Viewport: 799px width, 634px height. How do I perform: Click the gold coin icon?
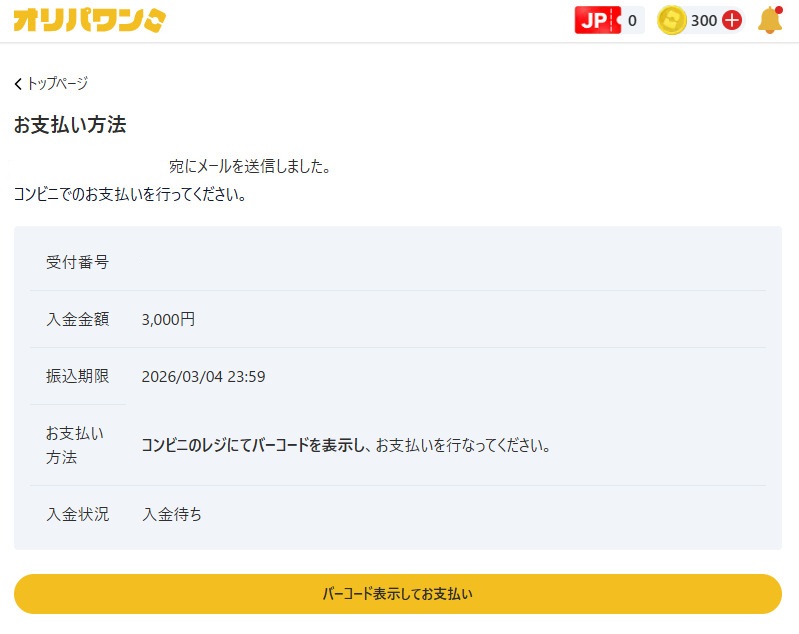672,20
